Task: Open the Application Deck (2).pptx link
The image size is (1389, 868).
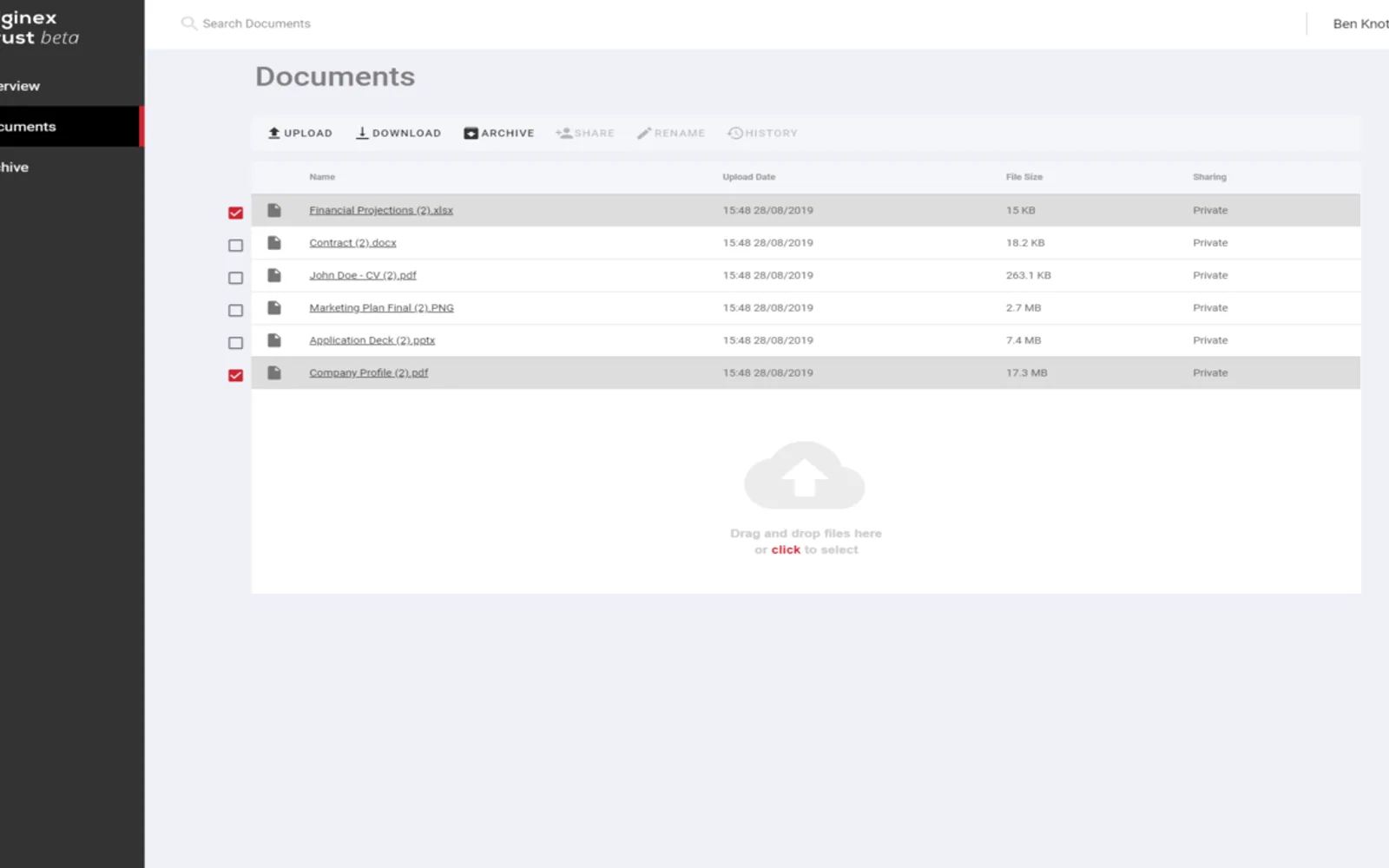Action: pyautogui.click(x=372, y=340)
